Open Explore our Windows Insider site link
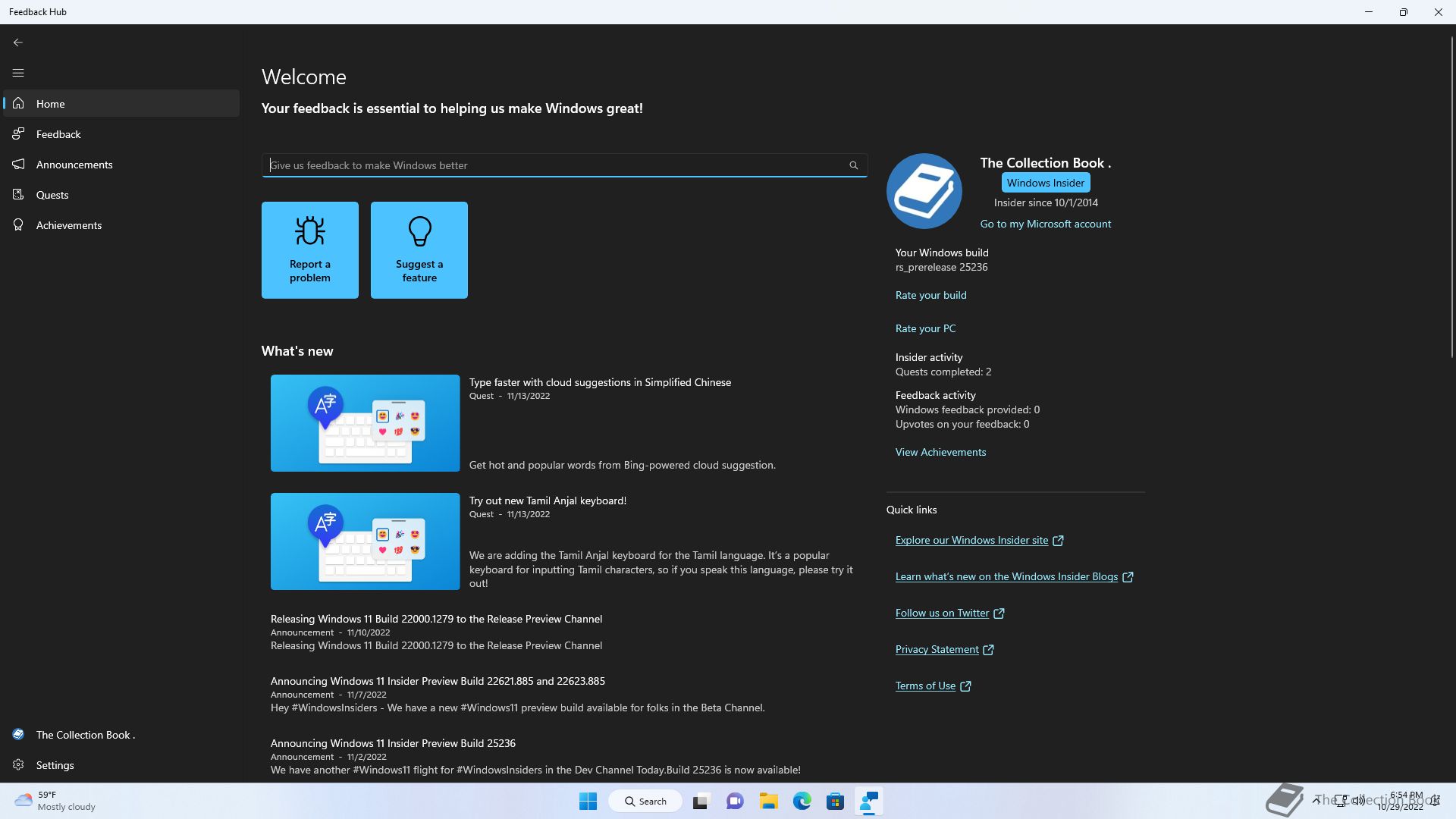 click(972, 540)
